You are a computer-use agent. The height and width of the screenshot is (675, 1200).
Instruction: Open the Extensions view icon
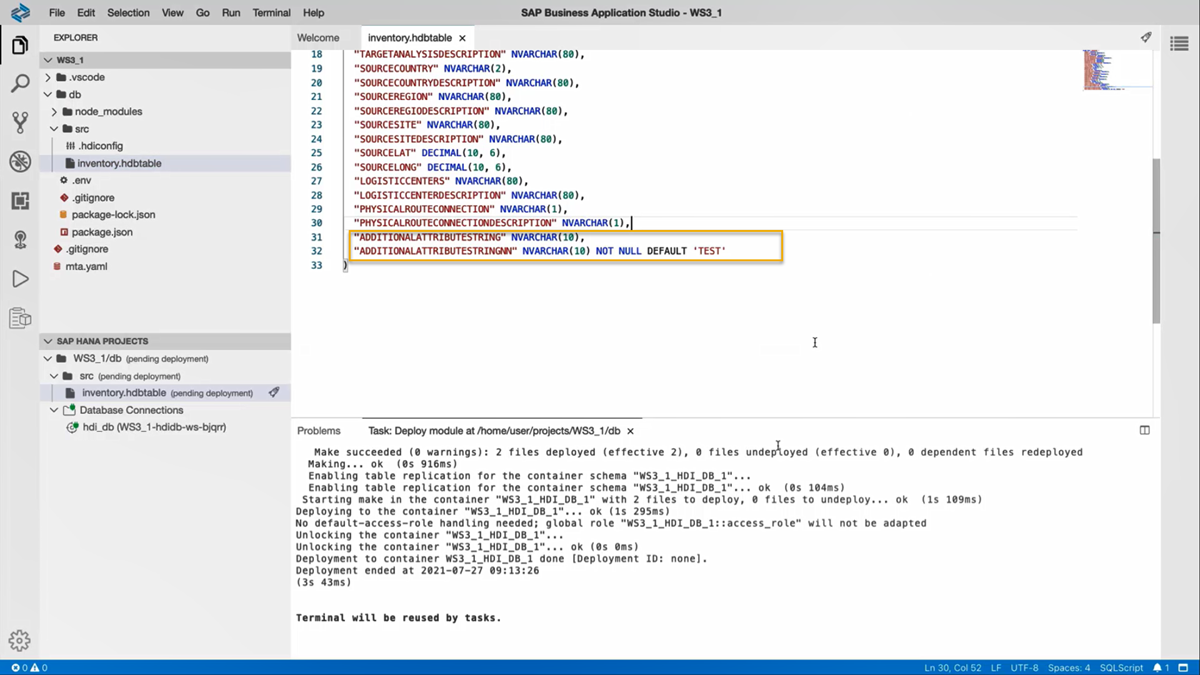(20, 201)
